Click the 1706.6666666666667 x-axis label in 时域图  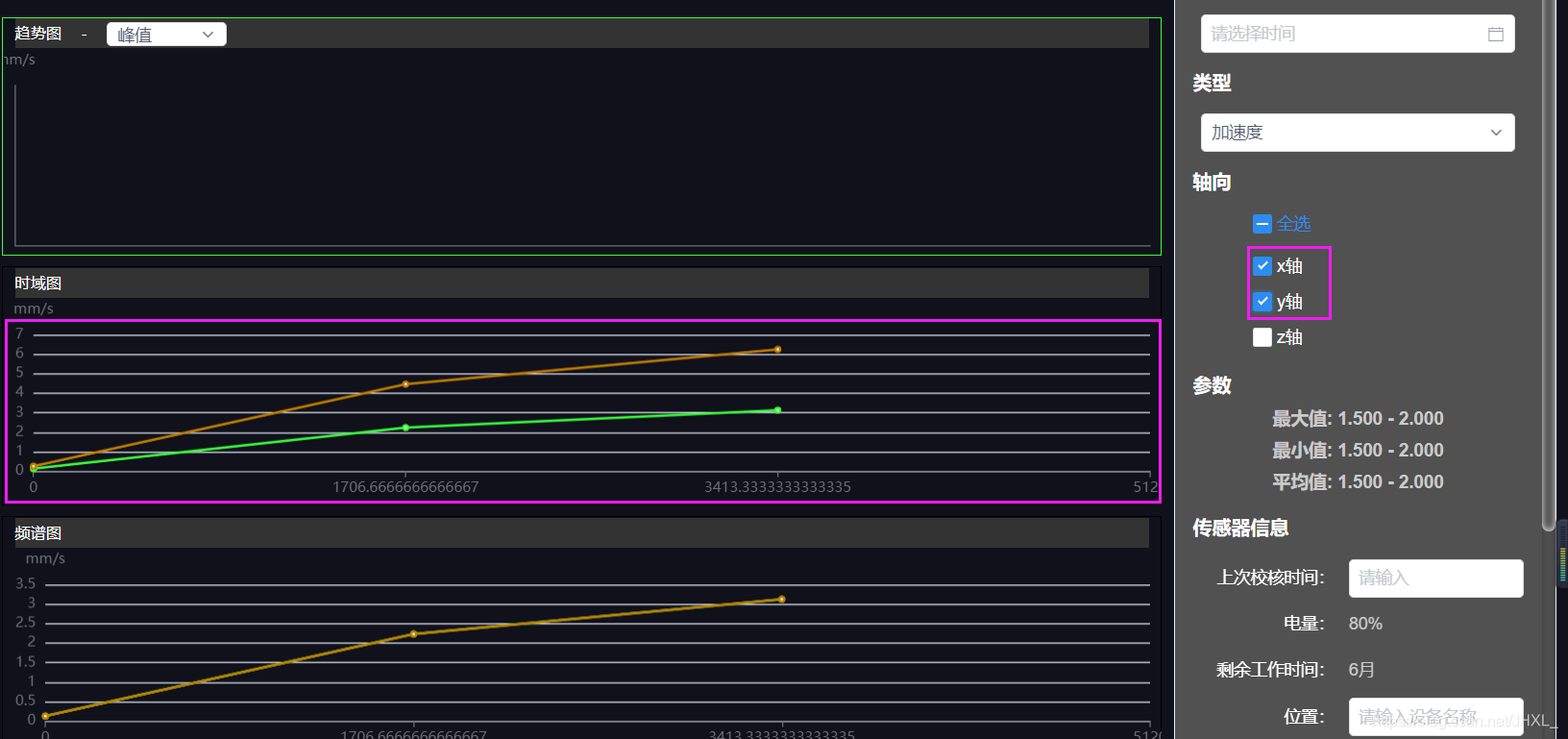click(405, 487)
